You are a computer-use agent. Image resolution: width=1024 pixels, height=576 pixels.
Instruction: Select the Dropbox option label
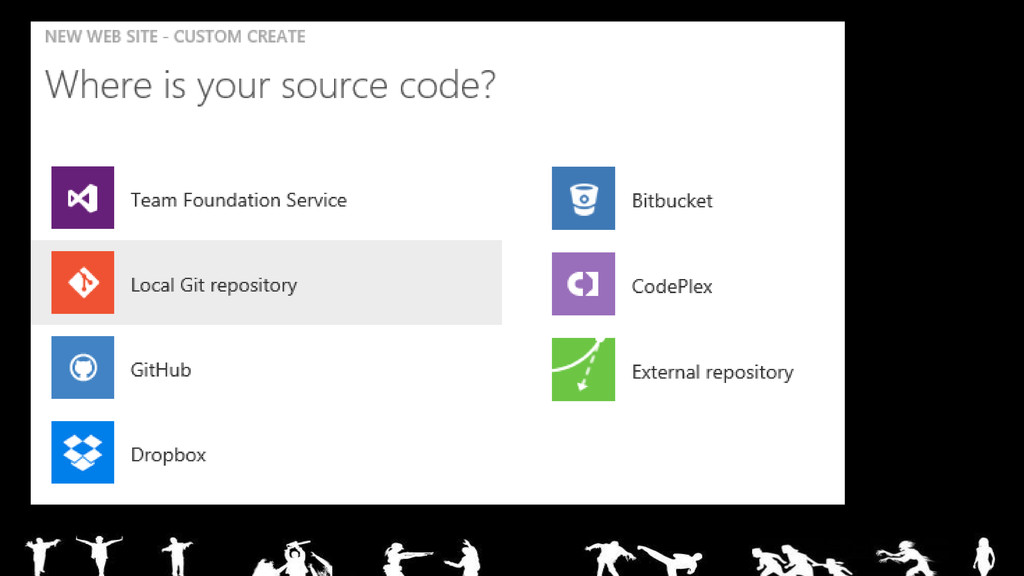pyautogui.click(x=168, y=455)
